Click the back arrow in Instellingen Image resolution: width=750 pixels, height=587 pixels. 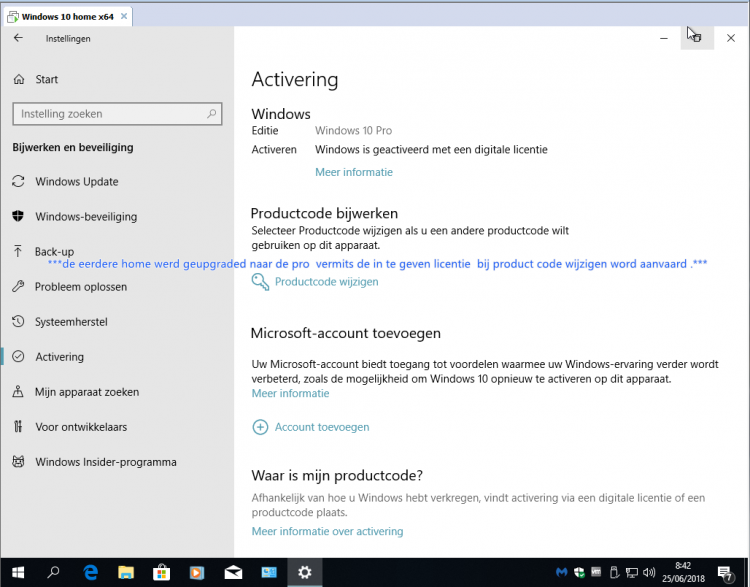(18, 39)
